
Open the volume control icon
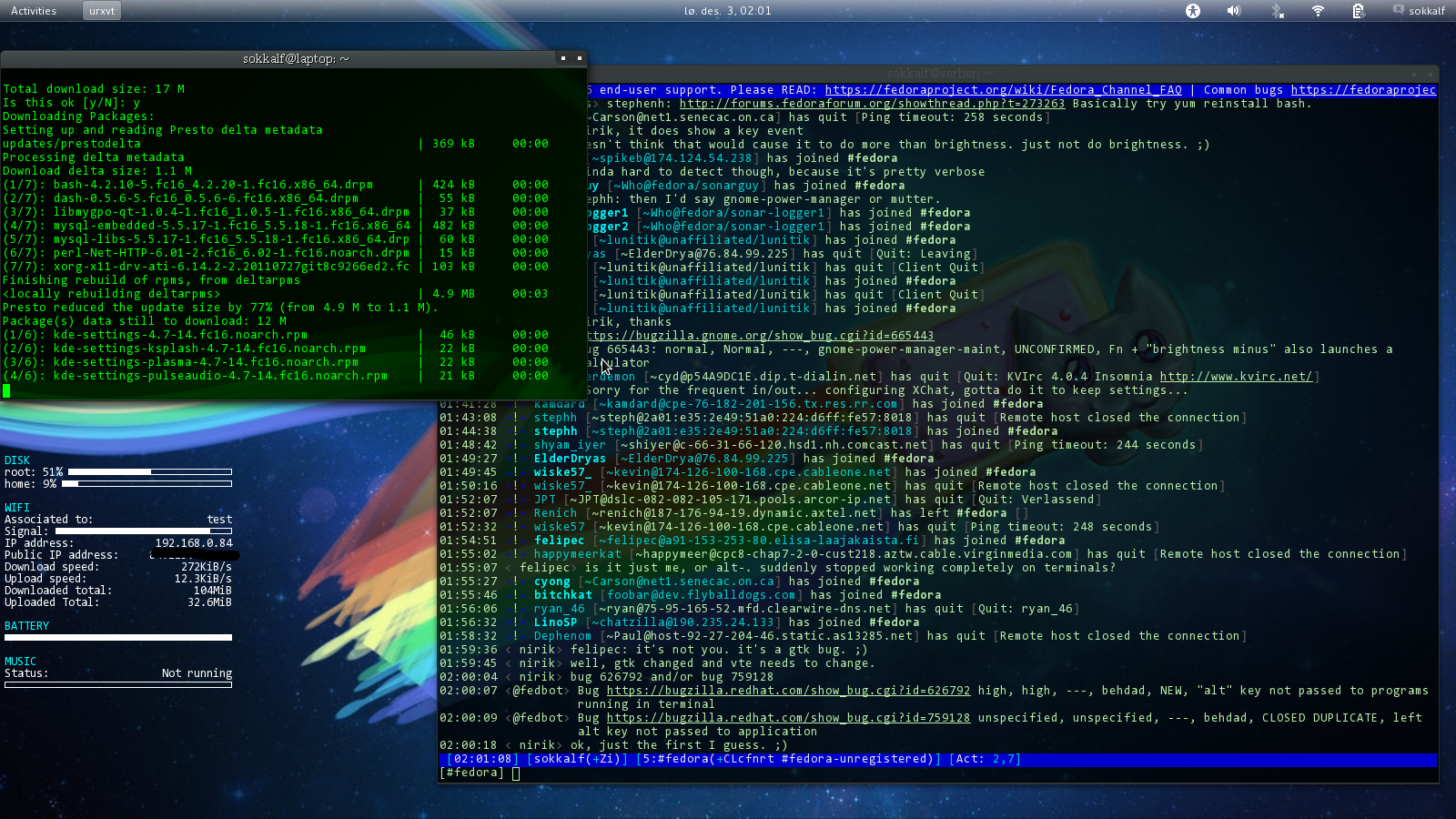[1234, 11]
